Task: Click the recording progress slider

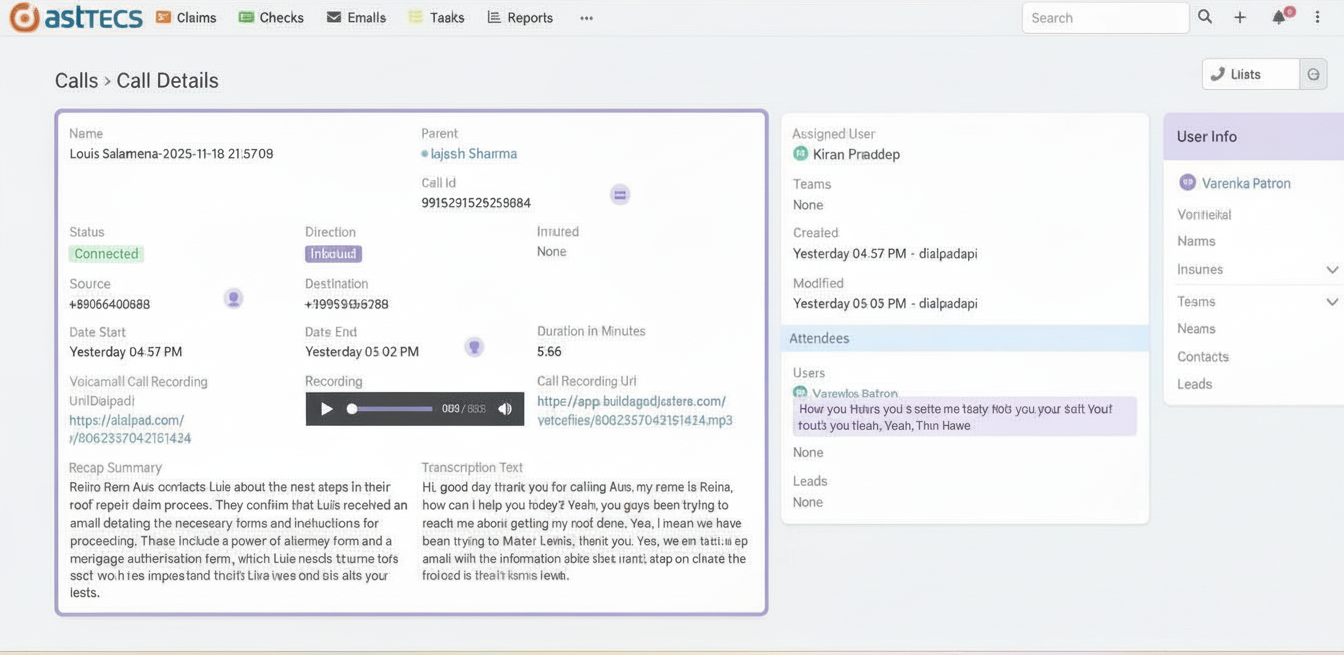Action: click(390, 409)
